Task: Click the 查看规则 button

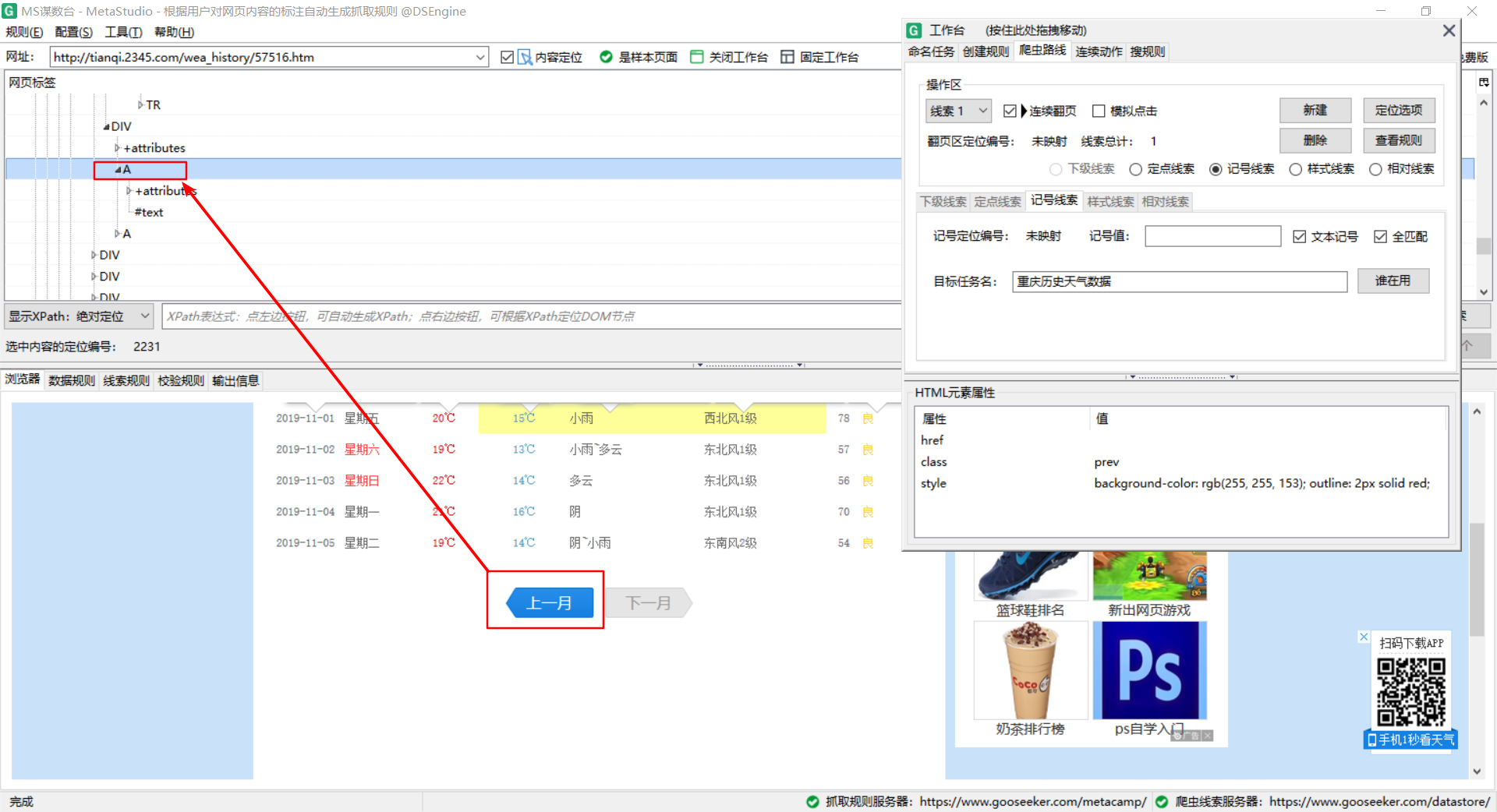Action: (x=1398, y=140)
